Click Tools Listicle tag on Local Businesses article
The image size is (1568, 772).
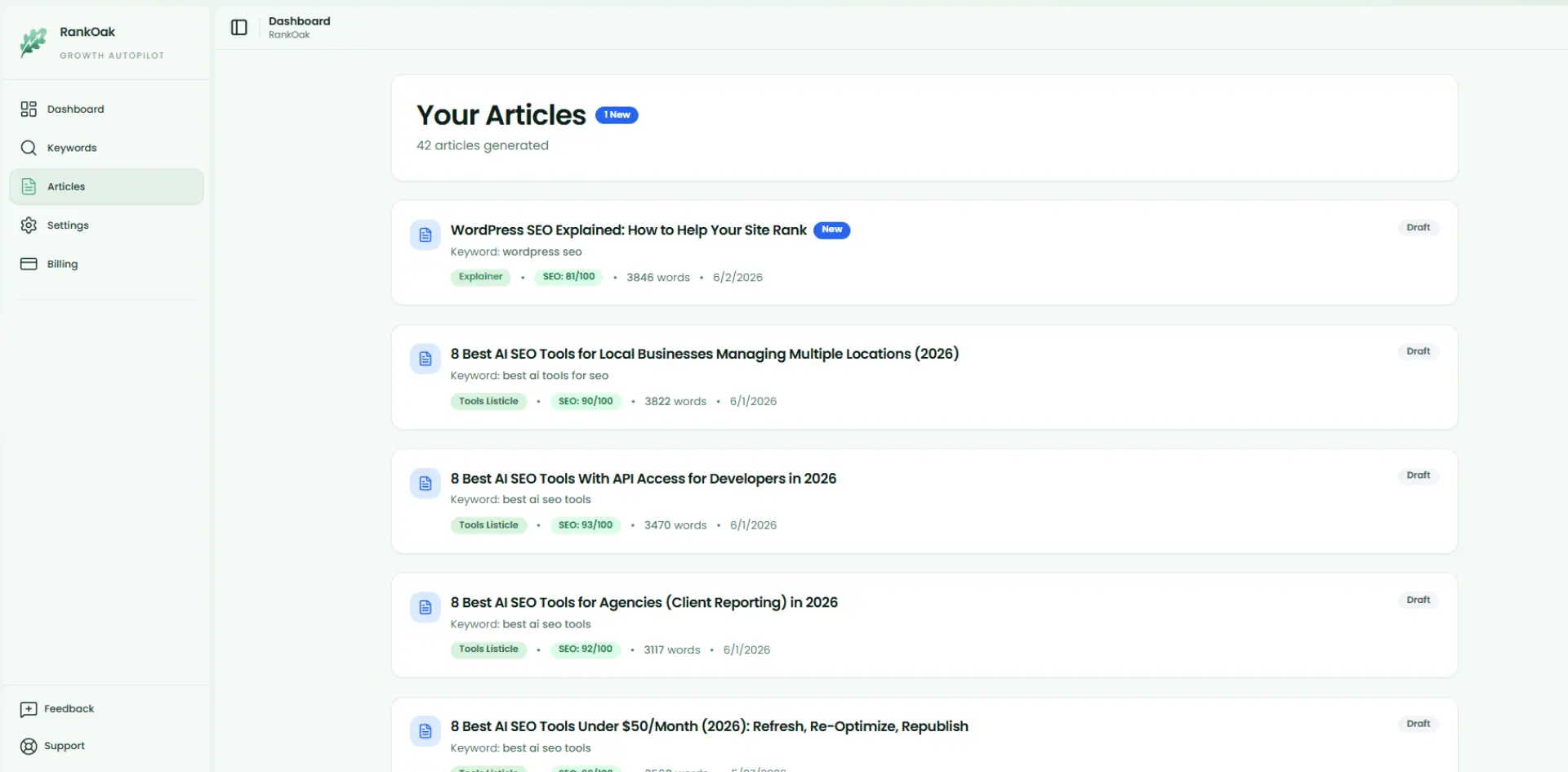[488, 401]
